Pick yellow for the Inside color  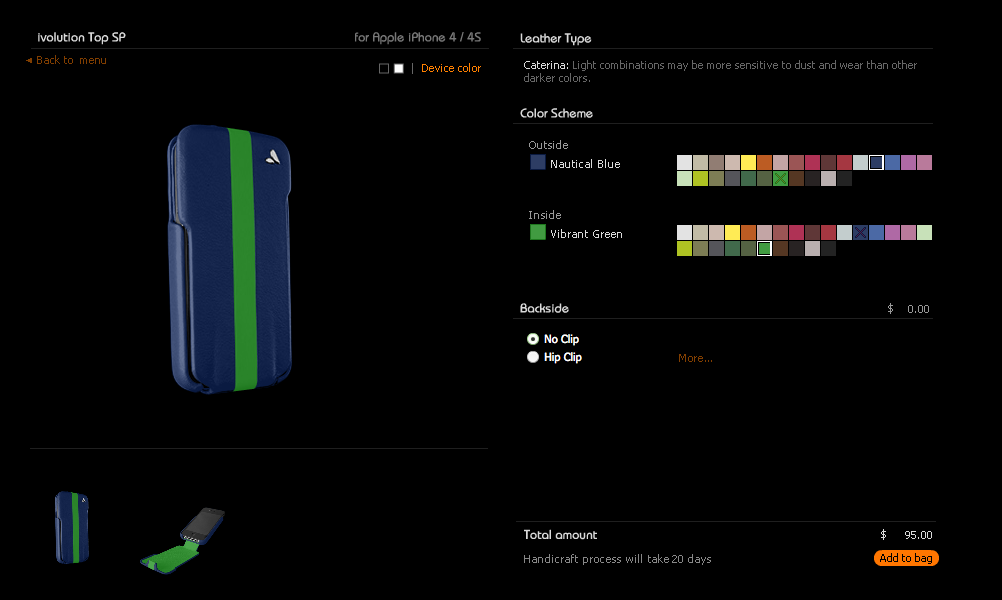tap(732, 232)
